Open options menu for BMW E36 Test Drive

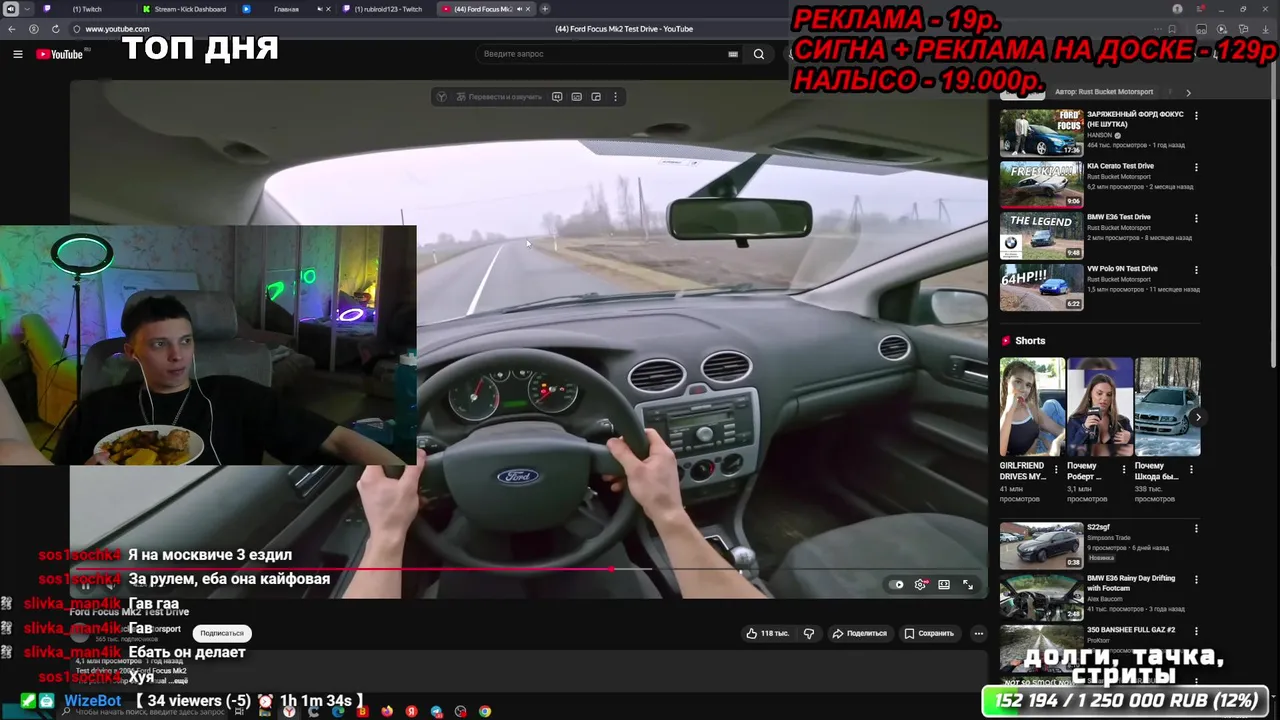(x=1196, y=218)
